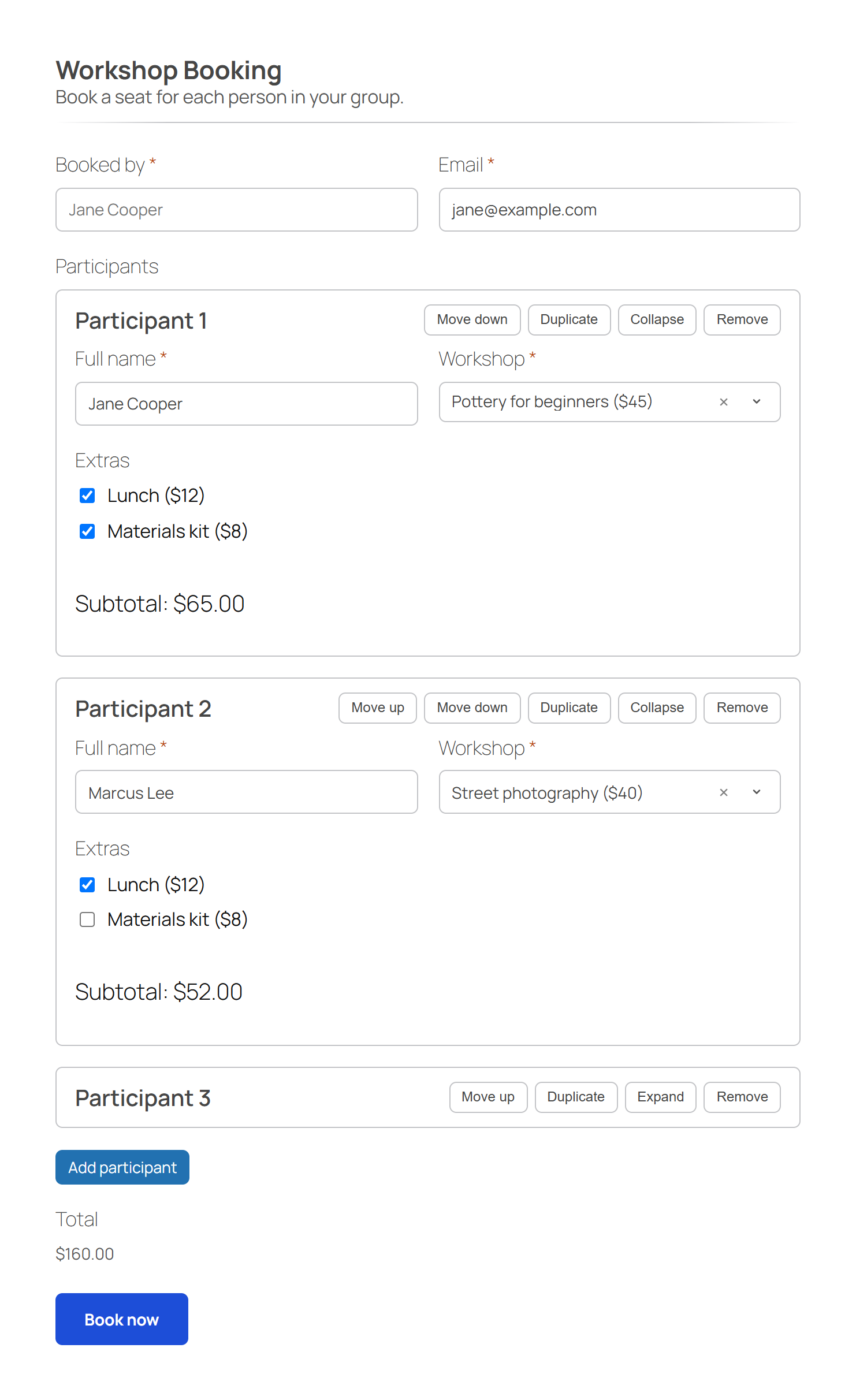Duplicate Participant 3
The width and height of the screenshot is (856, 1400).
pyautogui.click(x=576, y=1097)
